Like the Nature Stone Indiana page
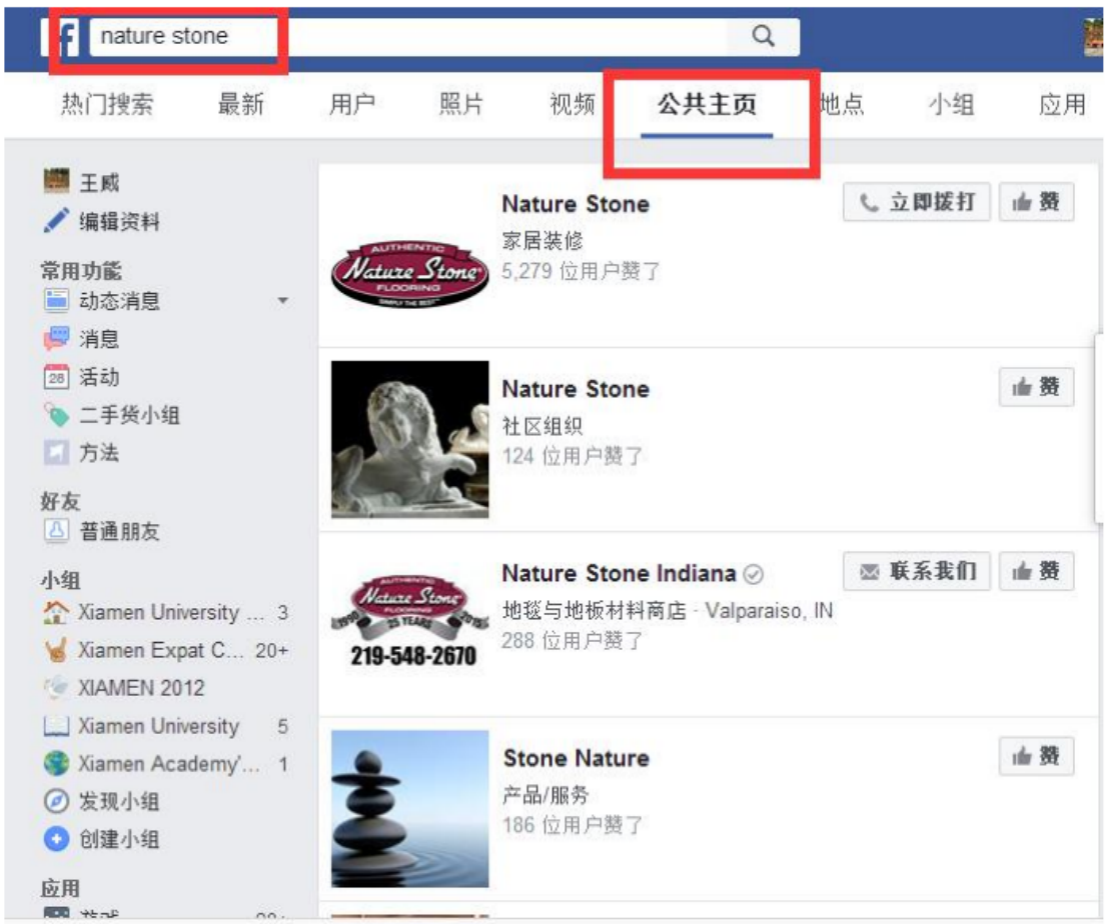 (x=1037, y=571)
